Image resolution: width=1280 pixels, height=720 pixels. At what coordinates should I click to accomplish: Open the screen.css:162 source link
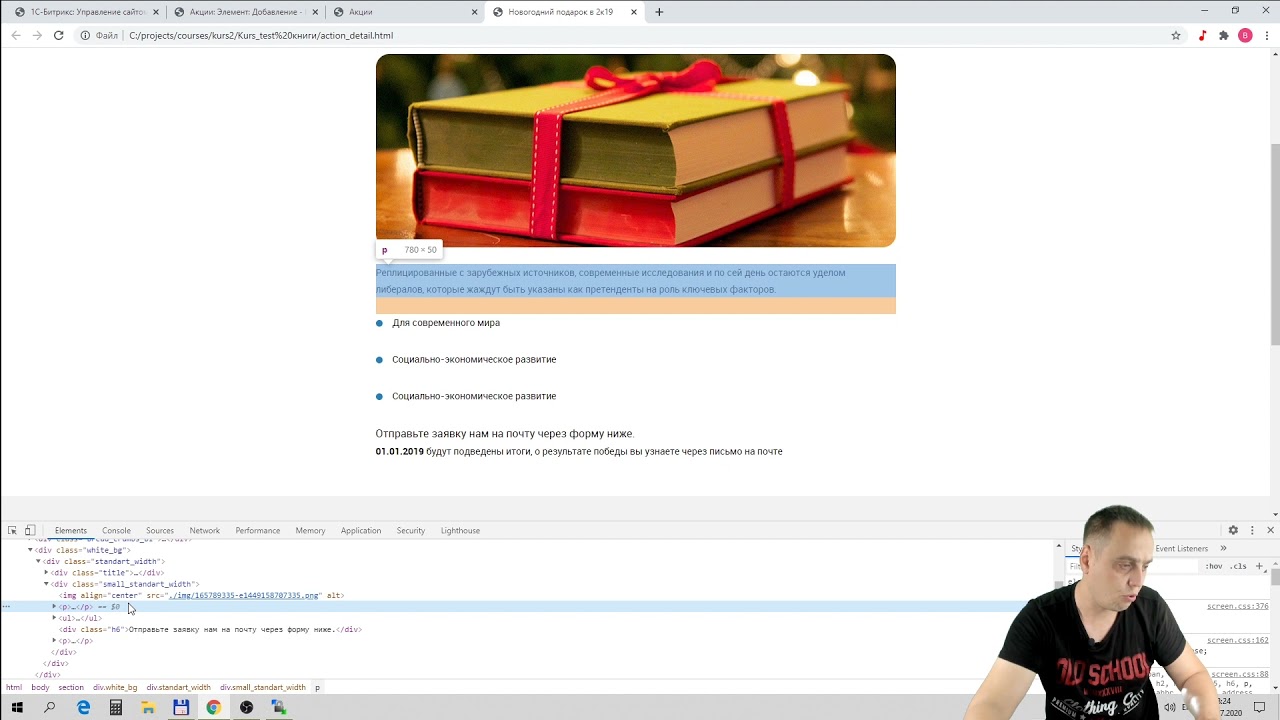pos(1237,640)
